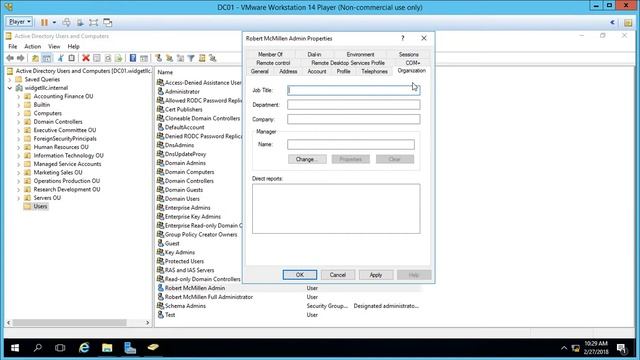The height and width of the screenshot is (360, 640).
Task: Click VMware Unity mode icon
Action: (108, 22)
